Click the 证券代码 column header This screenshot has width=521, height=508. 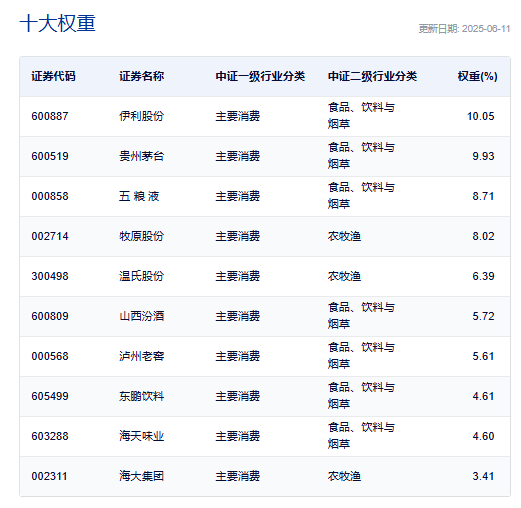tap(53, 76)
